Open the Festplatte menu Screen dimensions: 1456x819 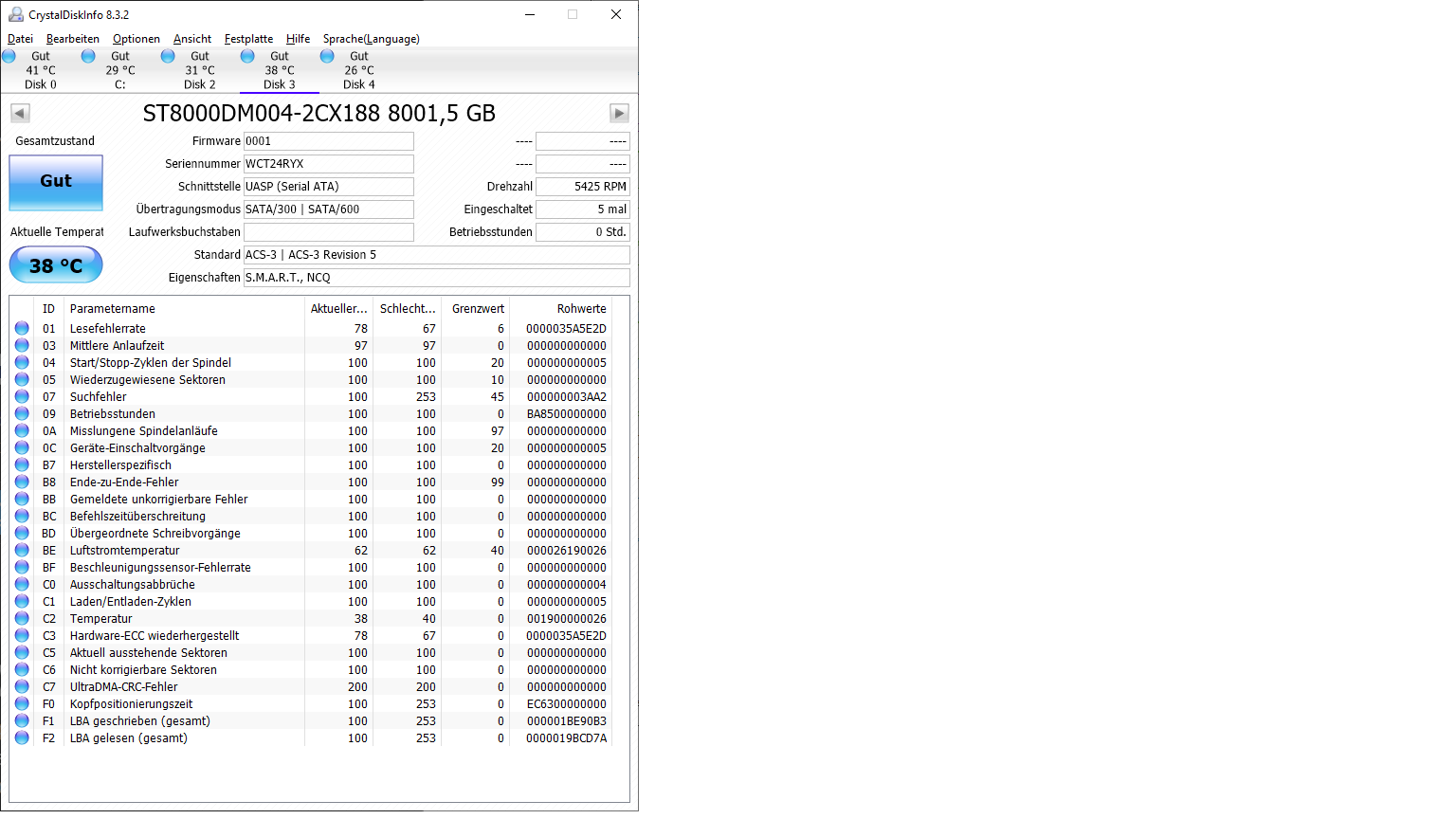tap(248, 39)
